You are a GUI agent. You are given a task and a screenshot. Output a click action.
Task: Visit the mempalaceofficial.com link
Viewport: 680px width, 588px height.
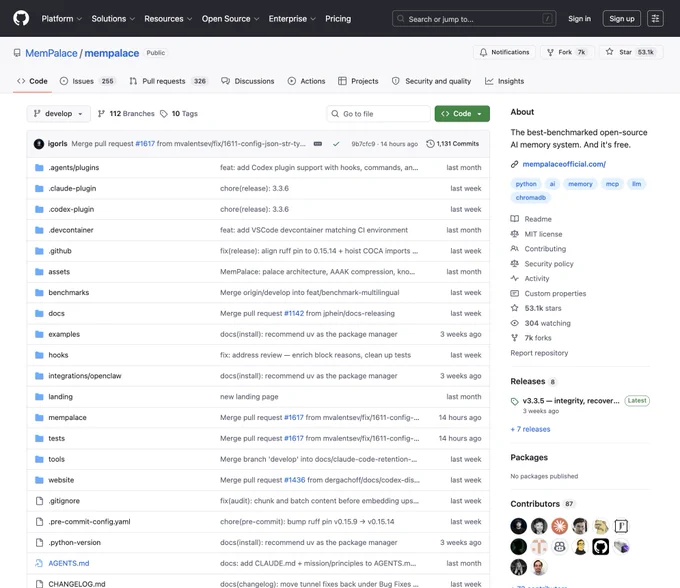(564, 164)
